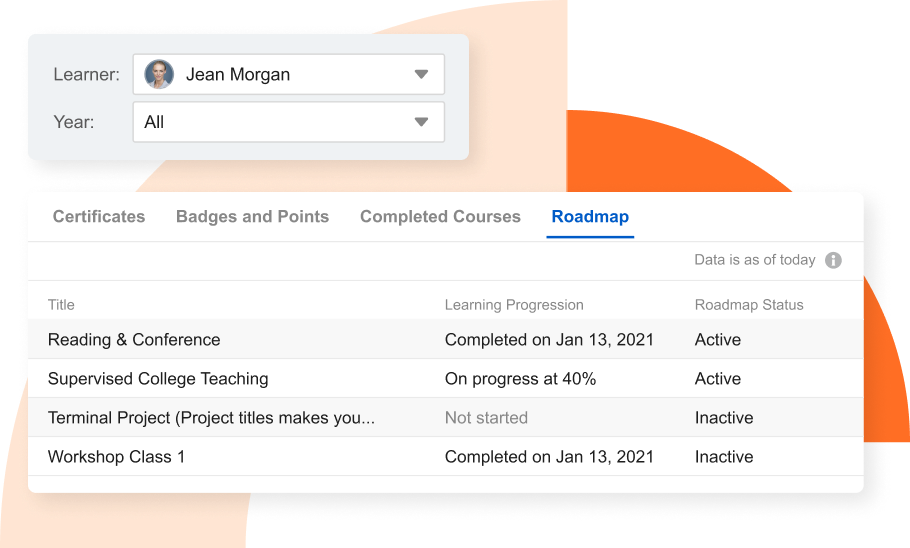
Task: Open the Year selector showing All
Action: 288,122
